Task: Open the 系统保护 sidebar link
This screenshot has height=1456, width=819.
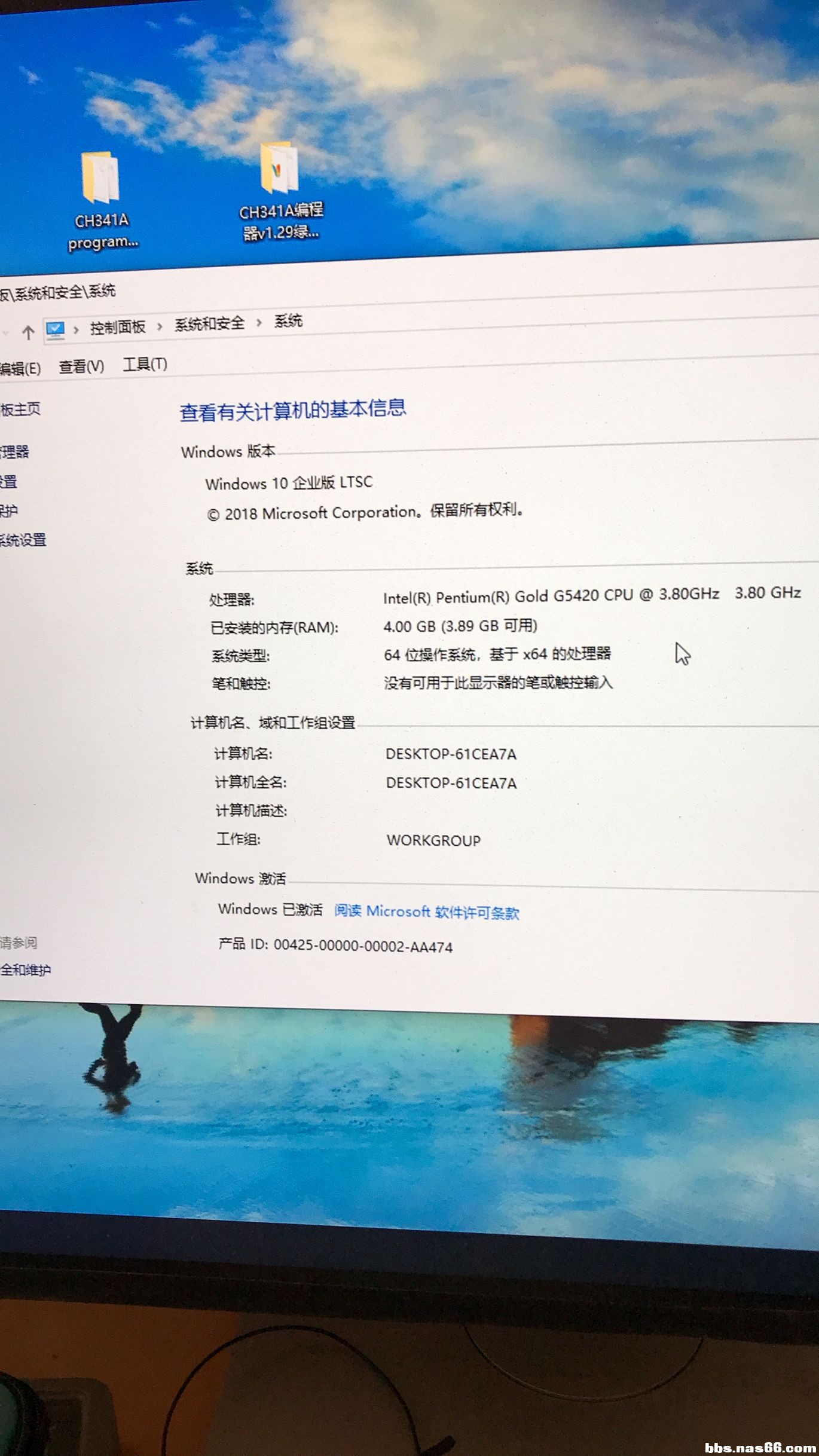Action: coord(9,510)
